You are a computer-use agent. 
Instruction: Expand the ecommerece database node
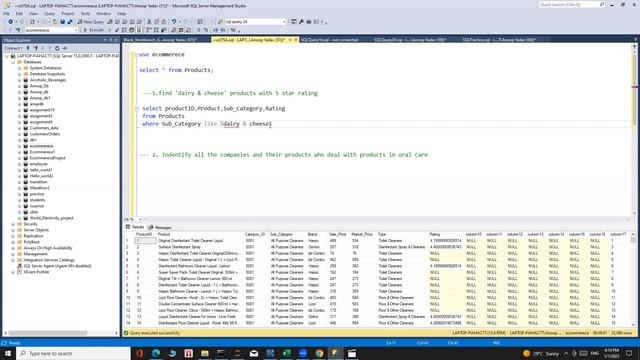click(x=19, y=146)
